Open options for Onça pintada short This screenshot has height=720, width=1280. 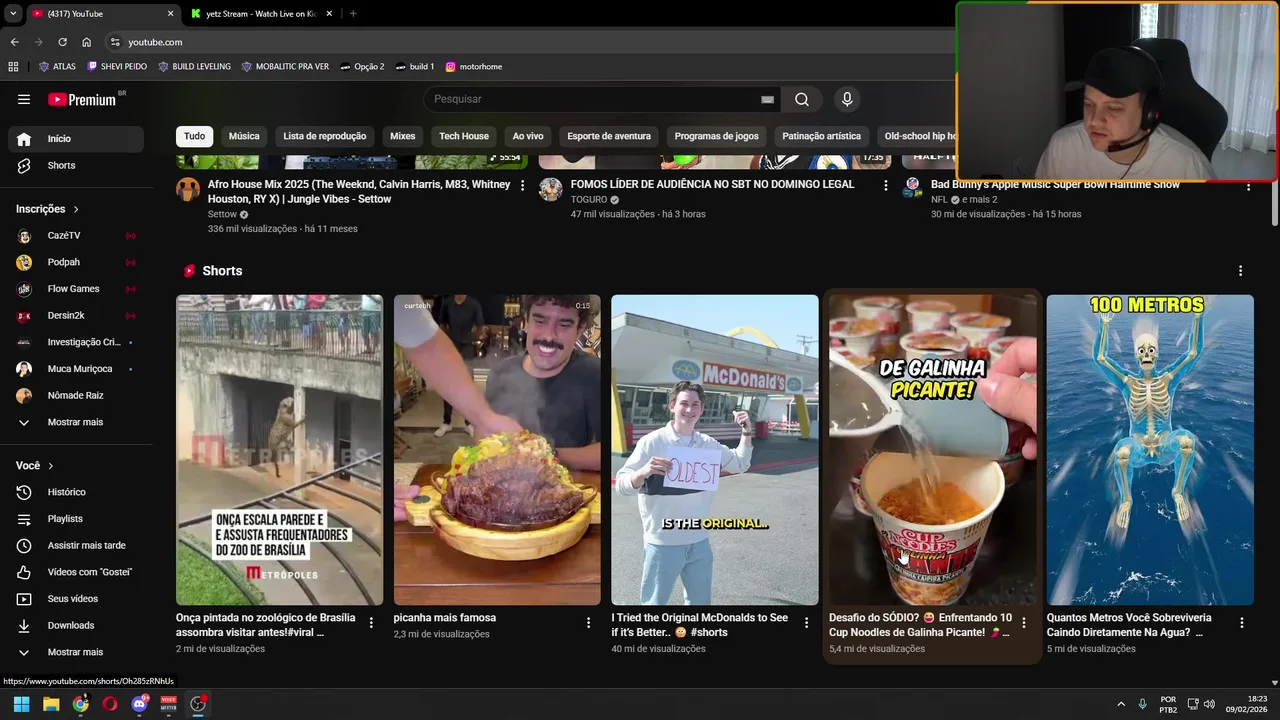[371, 622]
